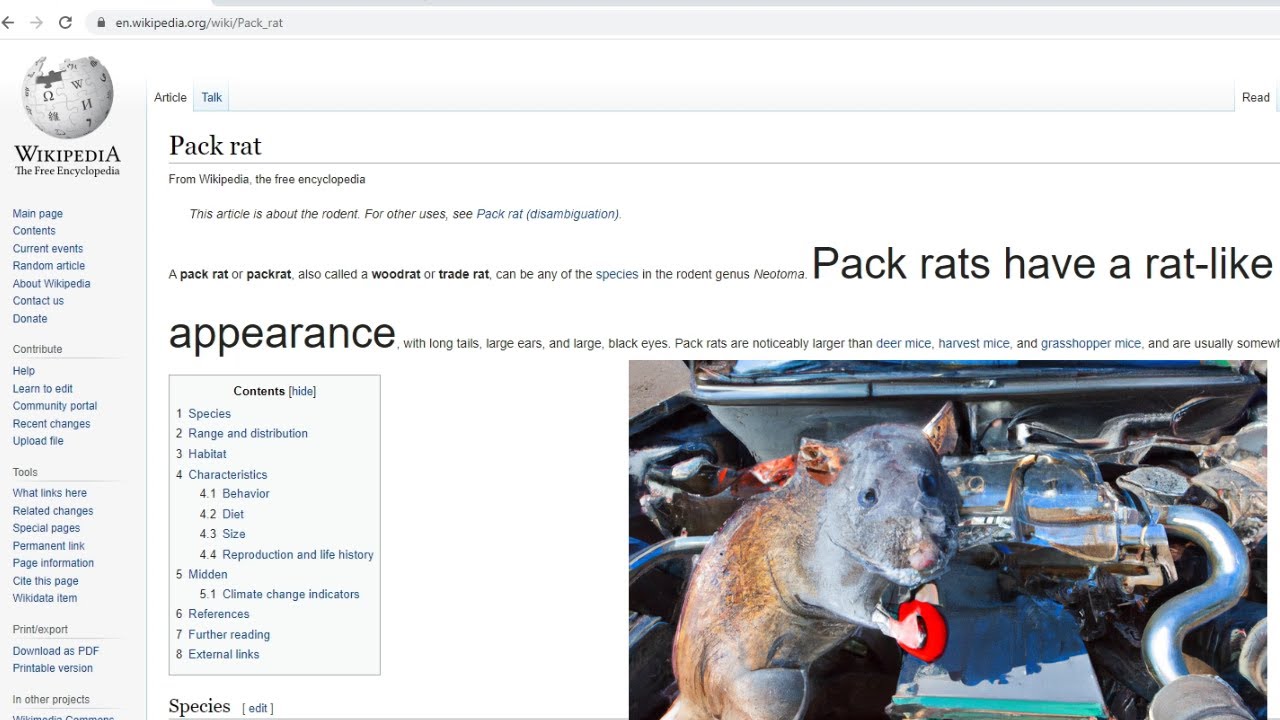Open Main page sidebar link
Viewport: 1280px width, 720px height.
[38, 214]
